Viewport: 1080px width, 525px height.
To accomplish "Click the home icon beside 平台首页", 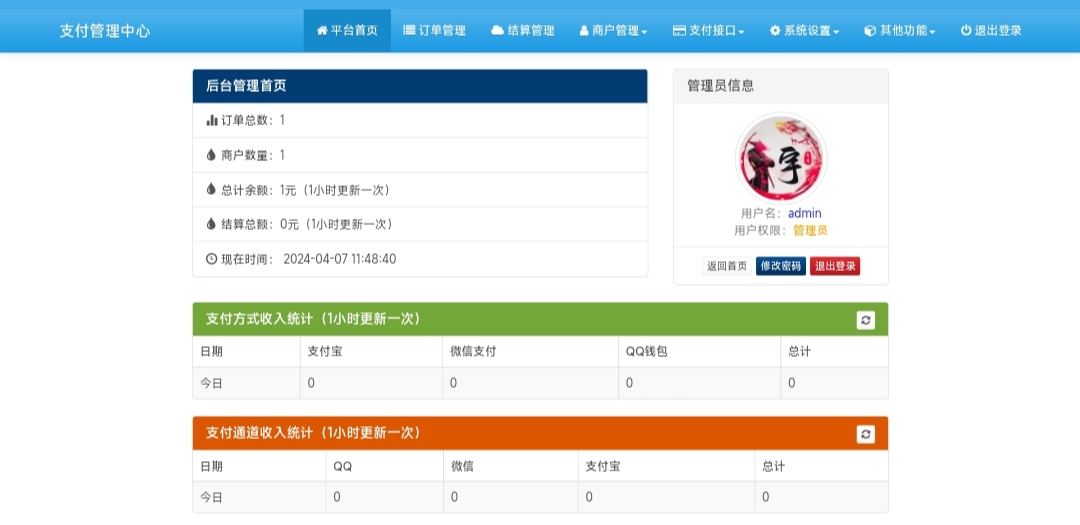I will pyautogui.click(x=322, y=30).
